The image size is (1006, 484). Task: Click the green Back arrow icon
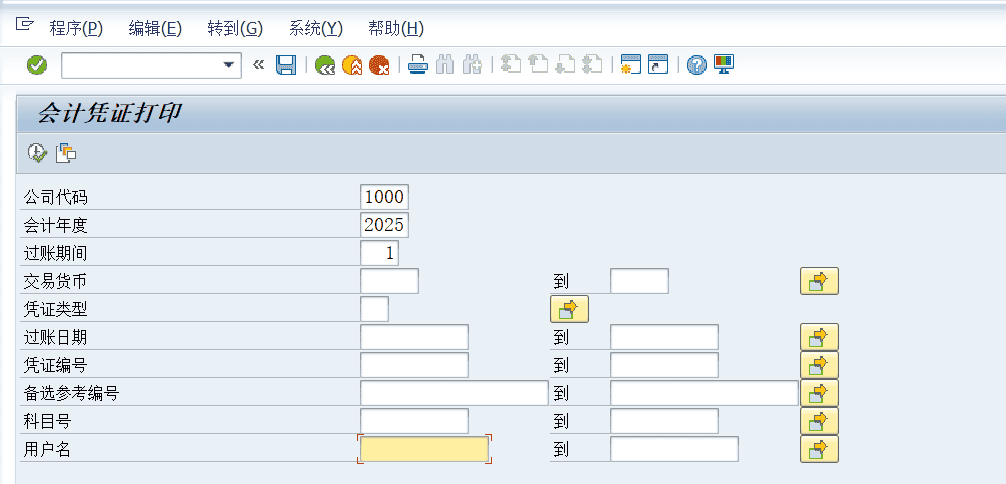coord(325,65)
